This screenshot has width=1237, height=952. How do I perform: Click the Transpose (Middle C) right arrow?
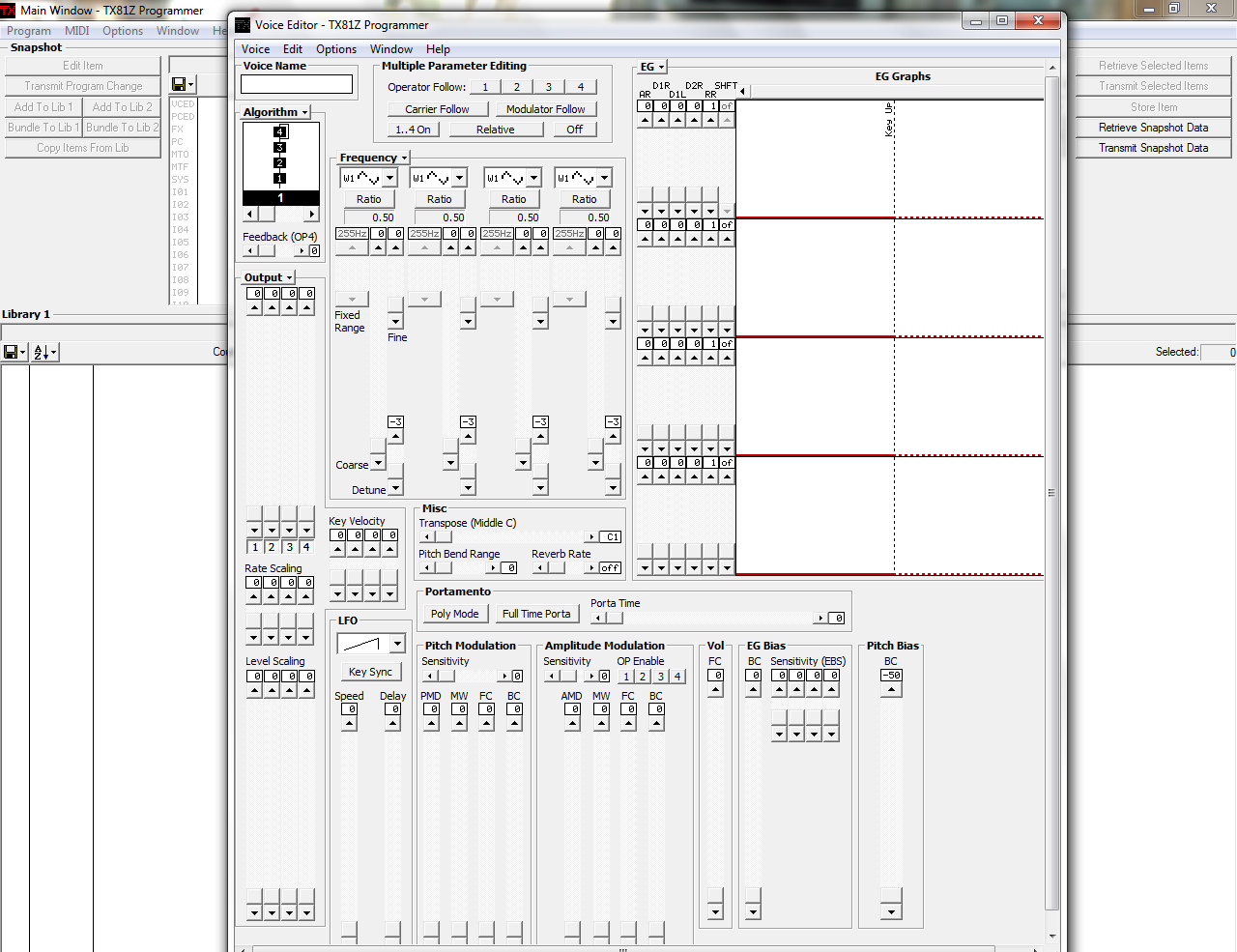tap(590, 537)
